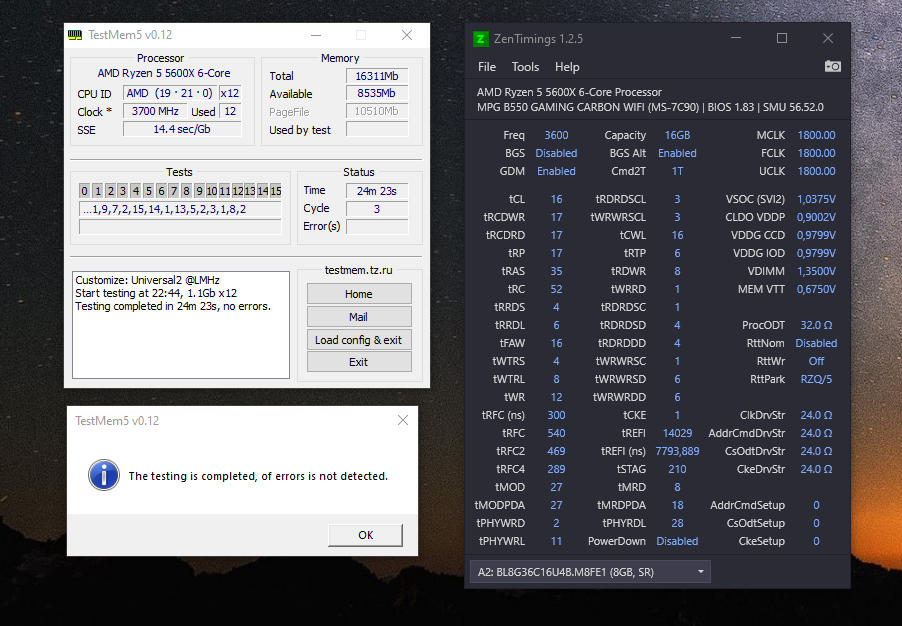Screen dimensions: 902x626
Task: Click Load config & exit button
Action: (359, 340)
